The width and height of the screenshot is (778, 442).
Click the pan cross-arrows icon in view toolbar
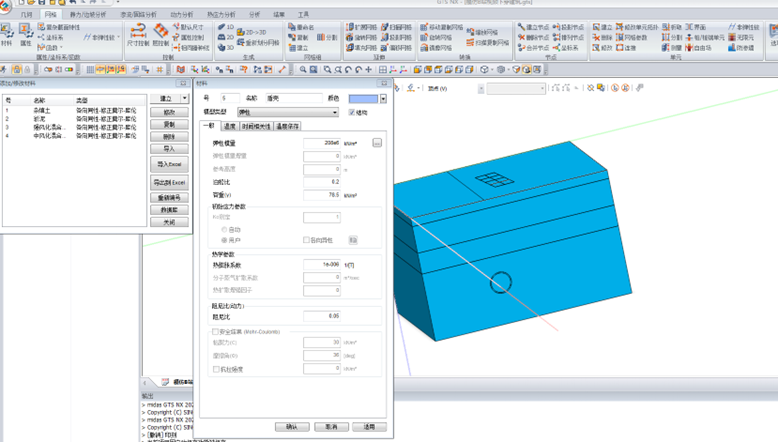click(369, 70)
